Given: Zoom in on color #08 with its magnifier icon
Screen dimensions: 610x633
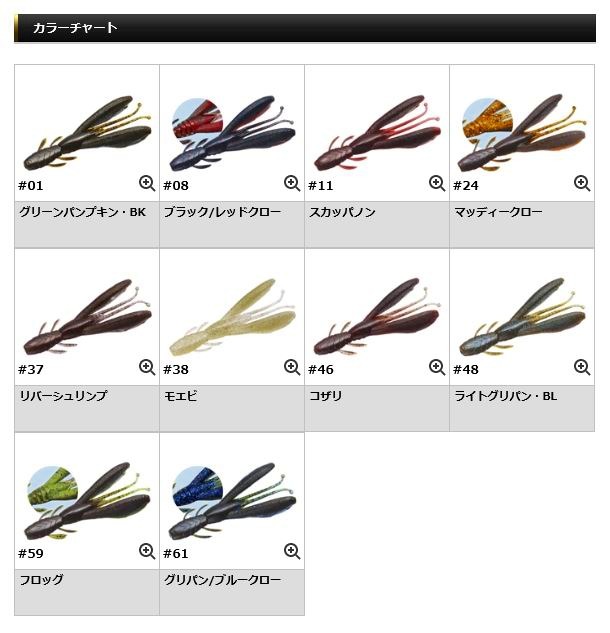Looking at the screenshot, I should point(292,183).
